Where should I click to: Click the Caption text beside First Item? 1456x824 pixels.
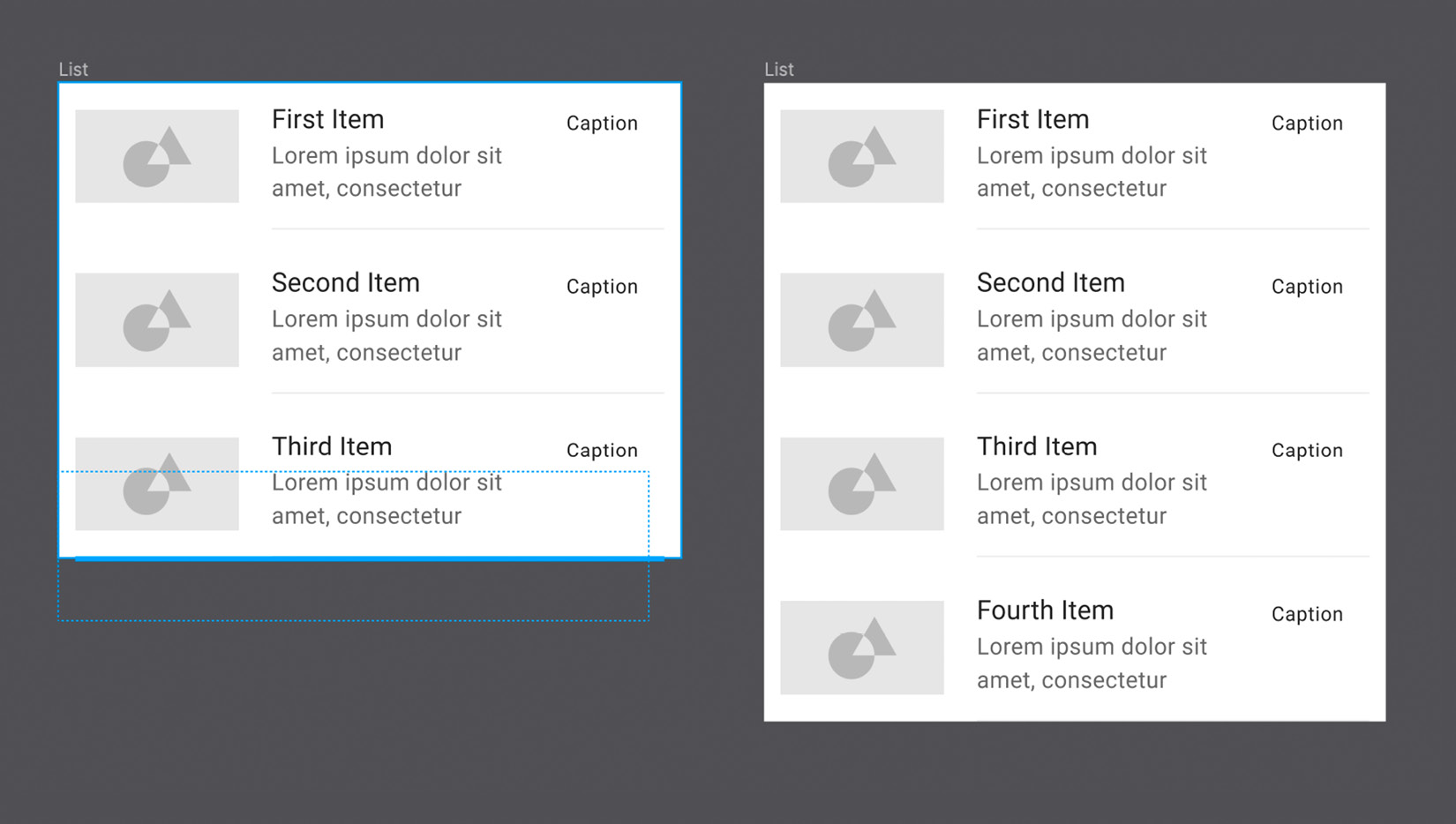[x=602, y=123]
